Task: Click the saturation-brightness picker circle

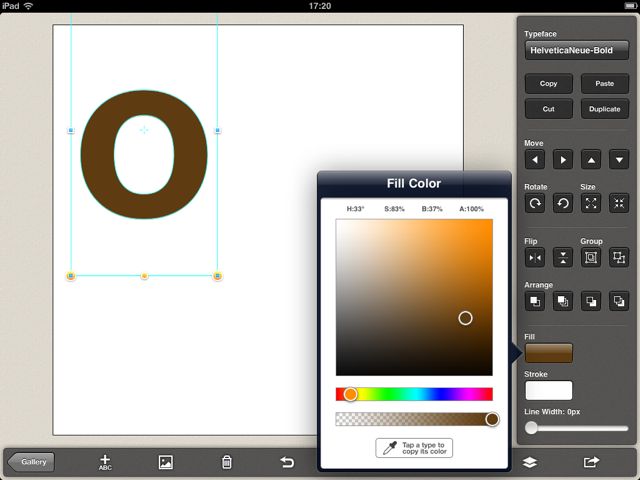Action: 465,318
